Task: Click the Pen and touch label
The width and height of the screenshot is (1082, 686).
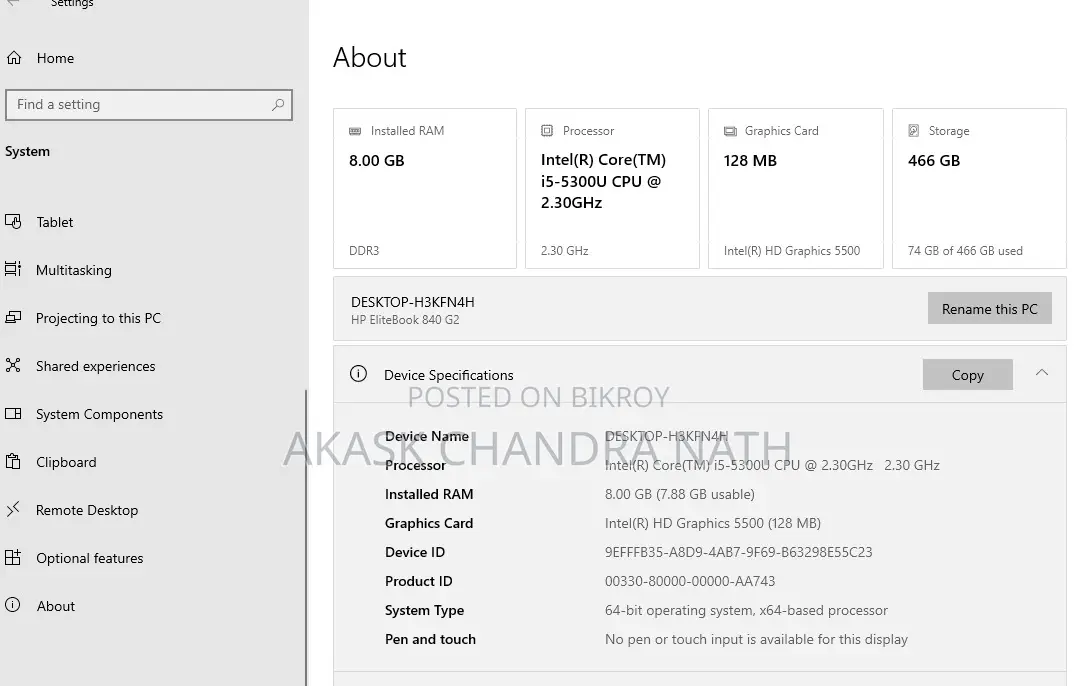Action: [x=430, y=639]
